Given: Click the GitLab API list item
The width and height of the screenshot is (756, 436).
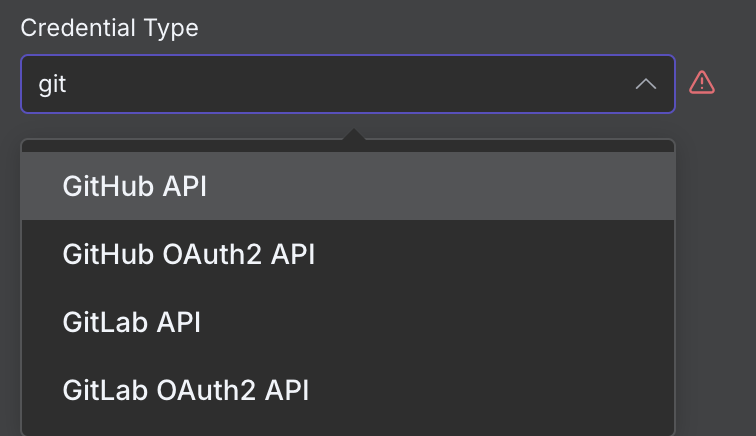Looking at the screenshot, I should pos(131,322).
